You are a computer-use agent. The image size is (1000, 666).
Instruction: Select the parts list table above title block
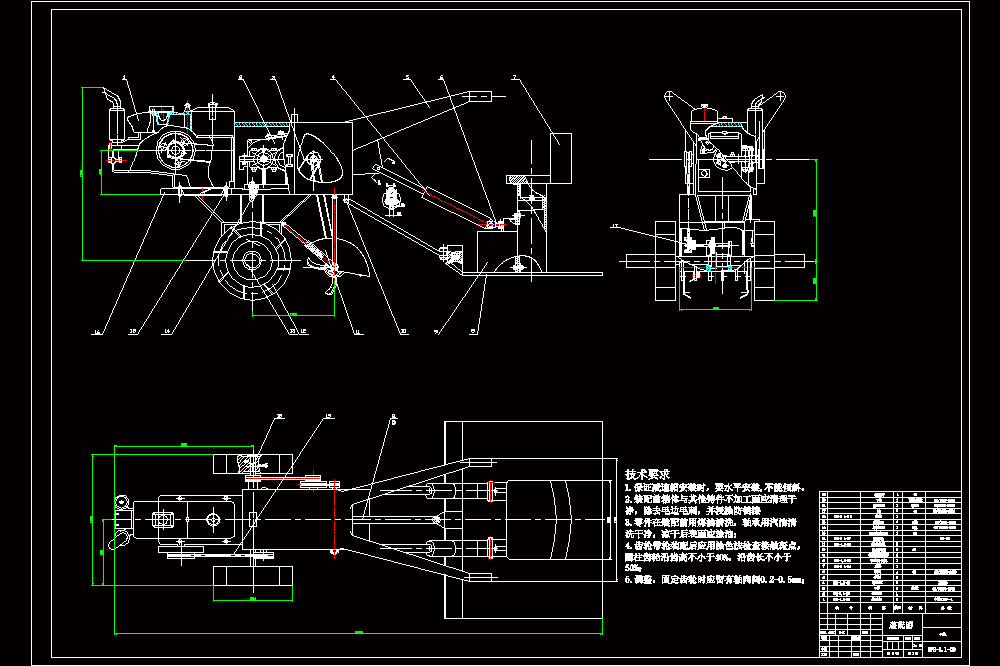pos(890,547)
